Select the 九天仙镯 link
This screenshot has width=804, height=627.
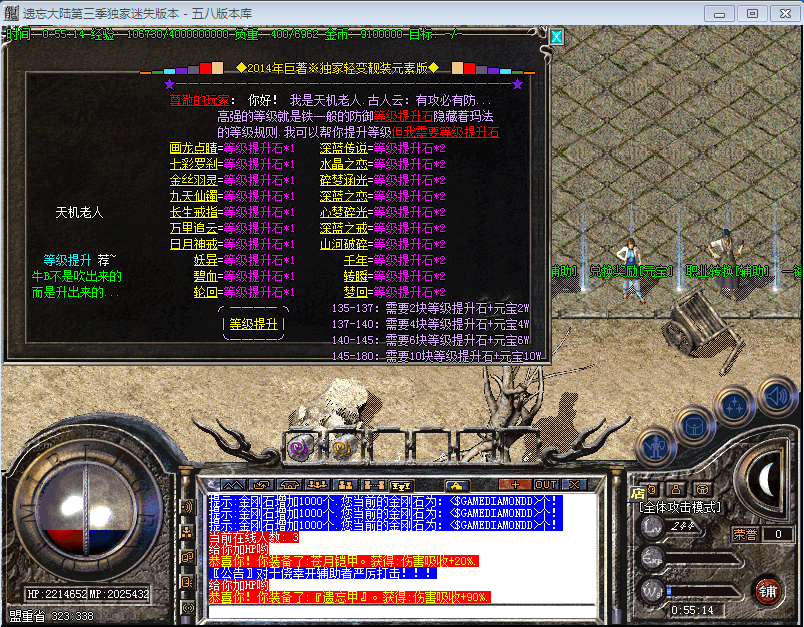point(194,196)
